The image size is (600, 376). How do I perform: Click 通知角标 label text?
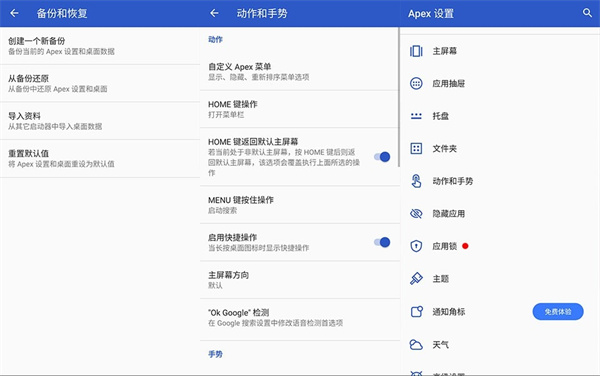pyautogui.click(x=448, y=312)
